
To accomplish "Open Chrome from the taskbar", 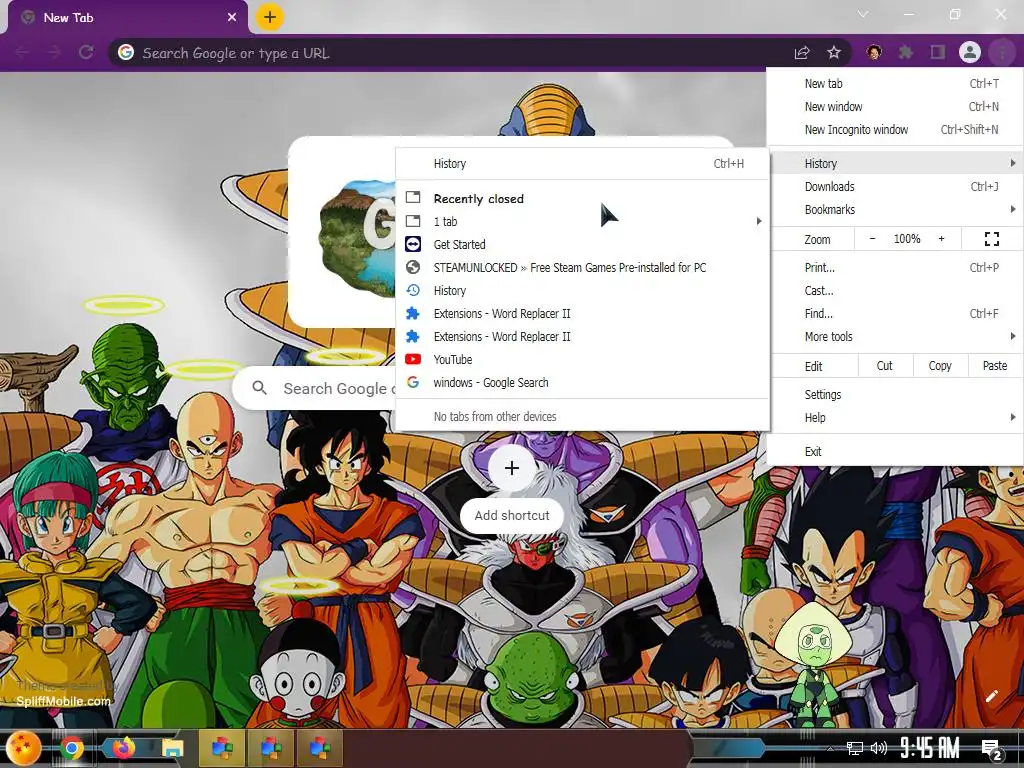I will pos(71,748).
